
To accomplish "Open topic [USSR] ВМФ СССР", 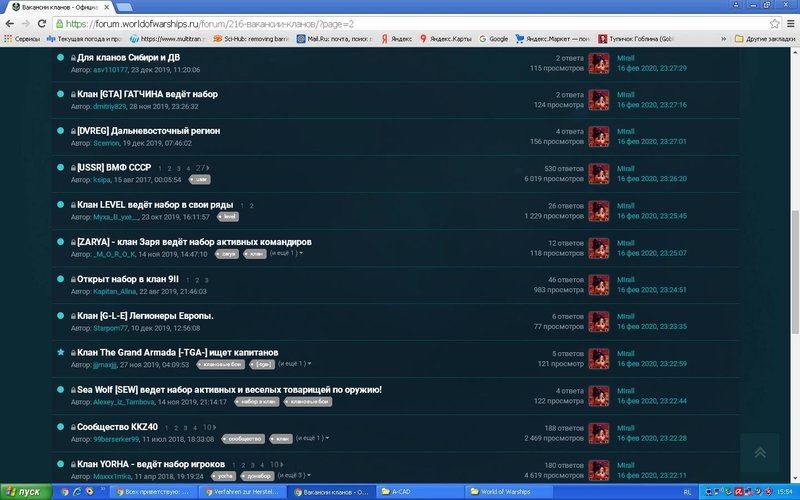I will coord(114,167).
